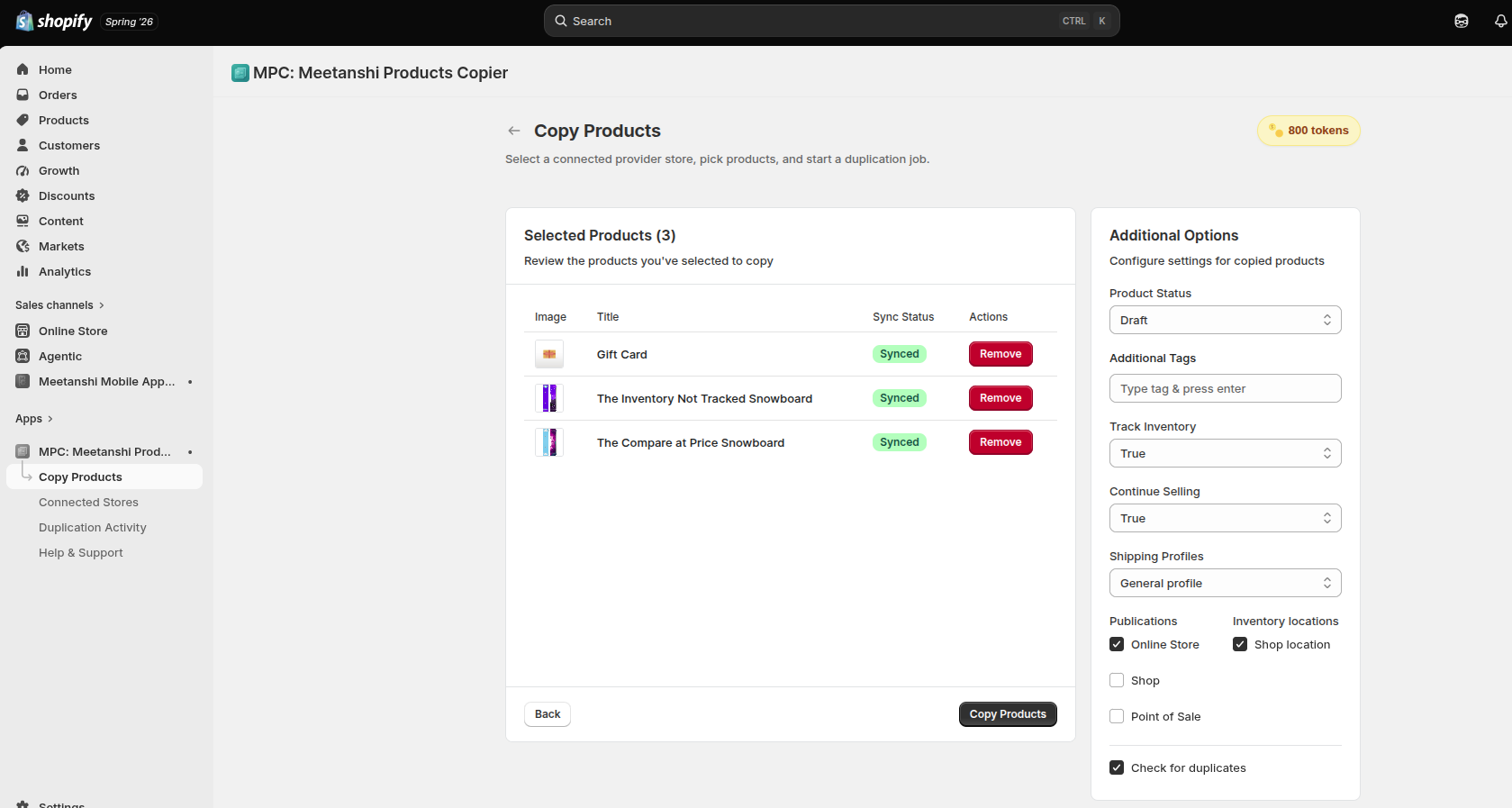Uncheck the Online Store publication checkbox
The width and height of the screenshot is (1512, 808).
[1117, 644]
